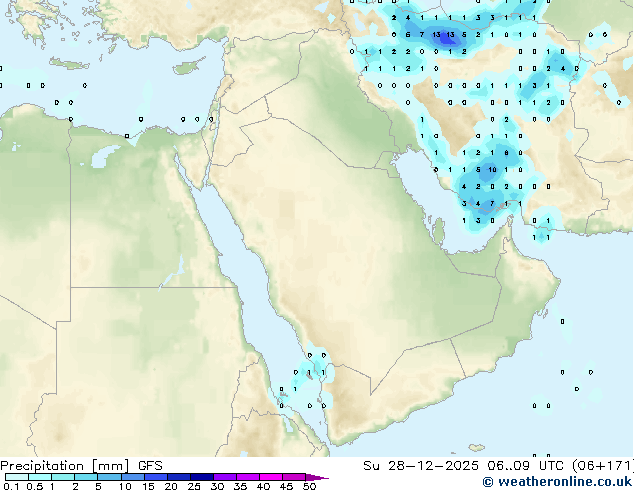Screen dimensions: 634x490
Task: Click Socotra island near the bottom
Action: (x=477, y=448)
